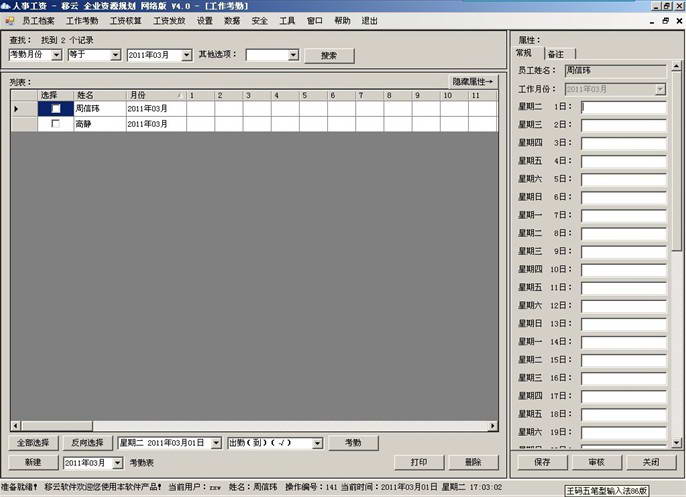This screenshot has width=686, height=497.
Task: Open the 设置 menu
Action: [x=204, y=21]
